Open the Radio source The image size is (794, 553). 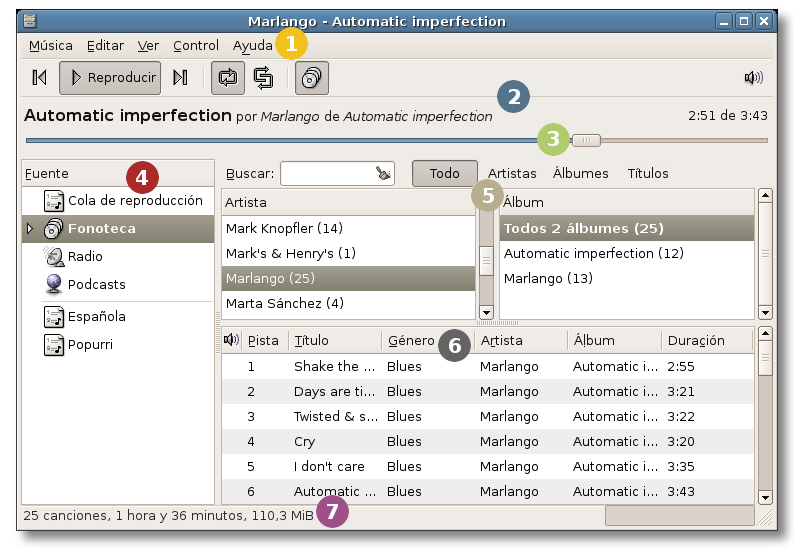click(x=85, y=257)
